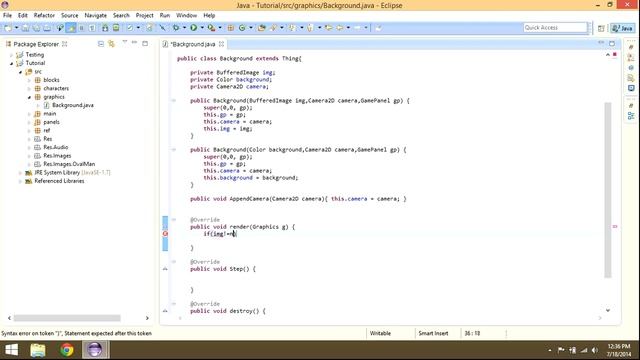Click the External Tools run icon
This screenshot has height=360, width=640.
[x=211, y=28]
